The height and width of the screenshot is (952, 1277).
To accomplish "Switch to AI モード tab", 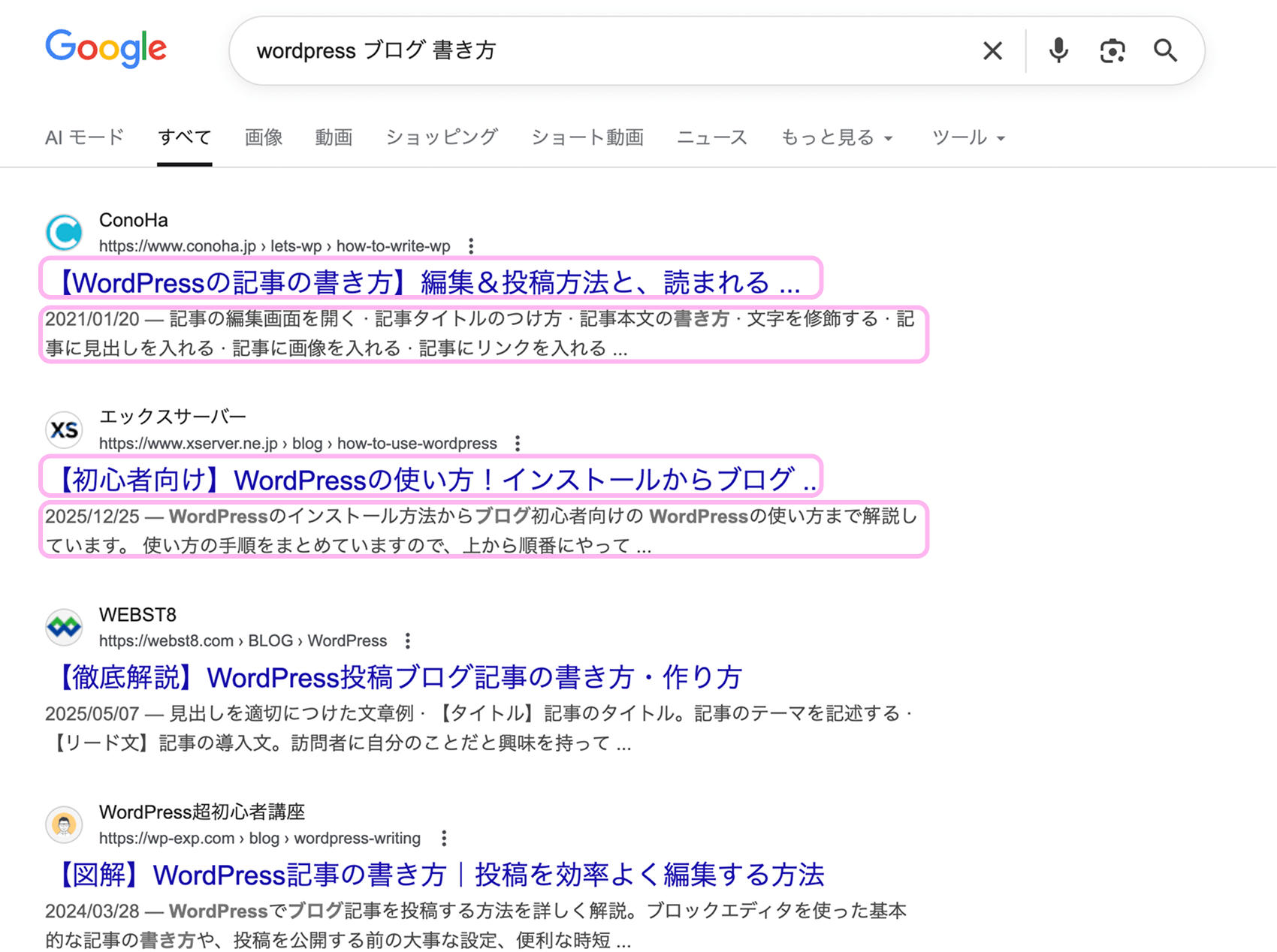I will (x=84, y=137).
